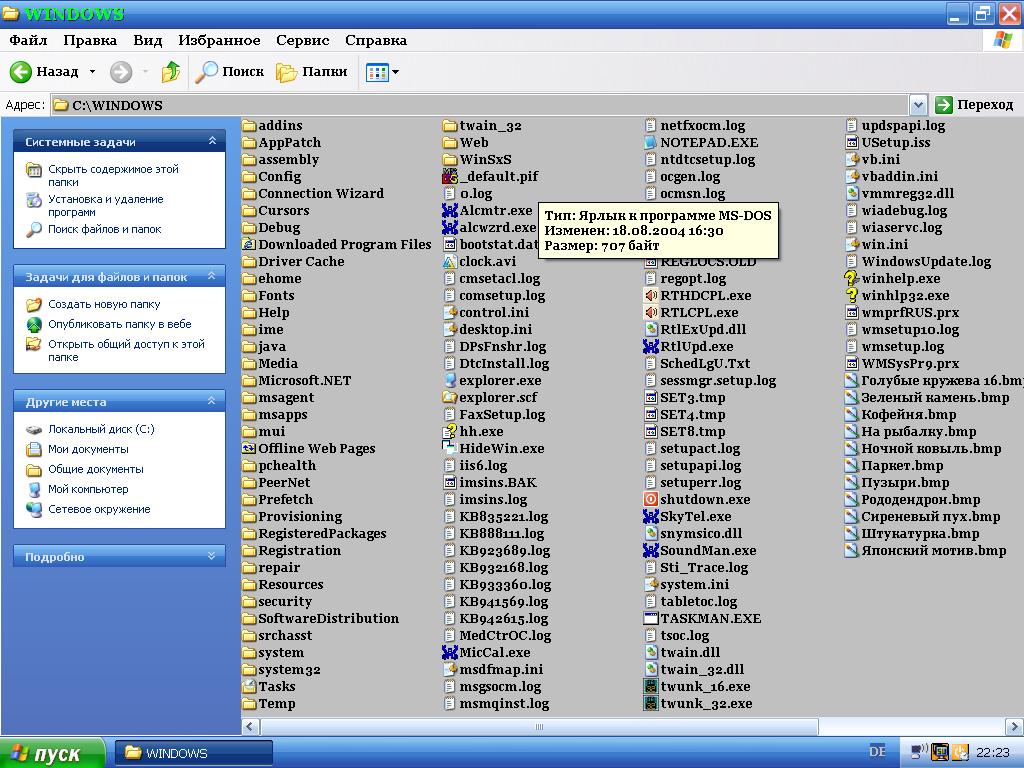This screenshot has height=768, width=1024.
Task: Click Опубликовать папку в вебе link
Action: tap(120, 324)
